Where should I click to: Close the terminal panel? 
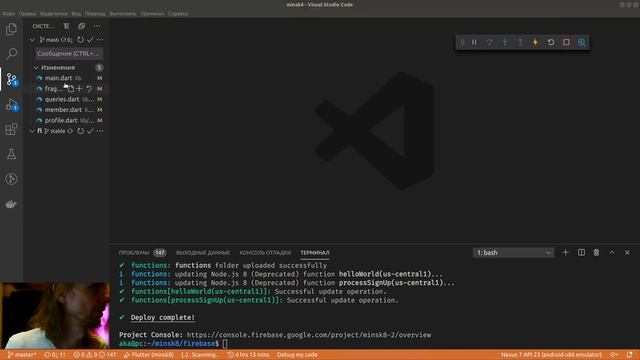[x=627, y=253]
